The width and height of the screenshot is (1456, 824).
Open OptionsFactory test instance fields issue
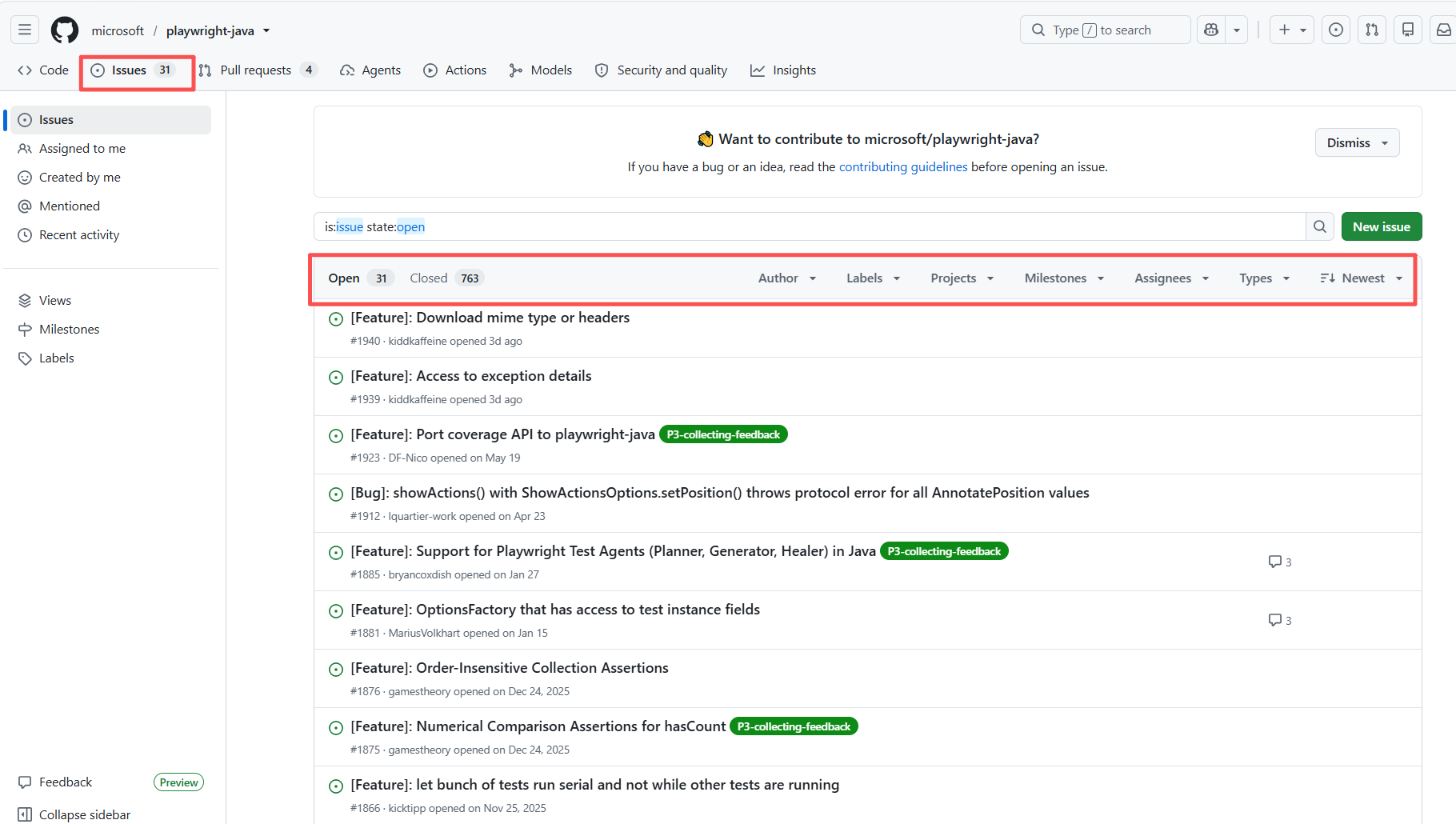point(555,610)
